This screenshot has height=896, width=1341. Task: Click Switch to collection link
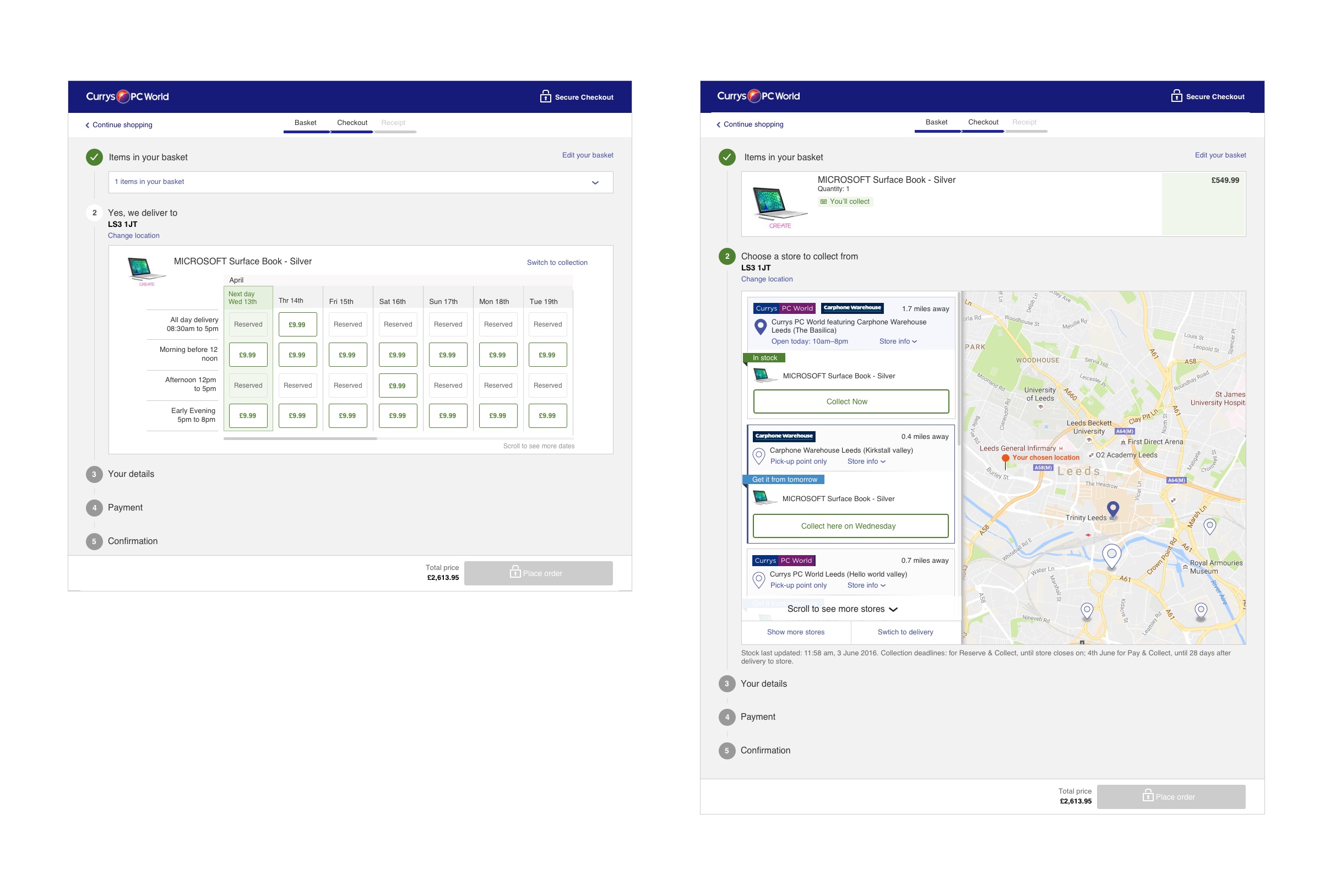557,263
